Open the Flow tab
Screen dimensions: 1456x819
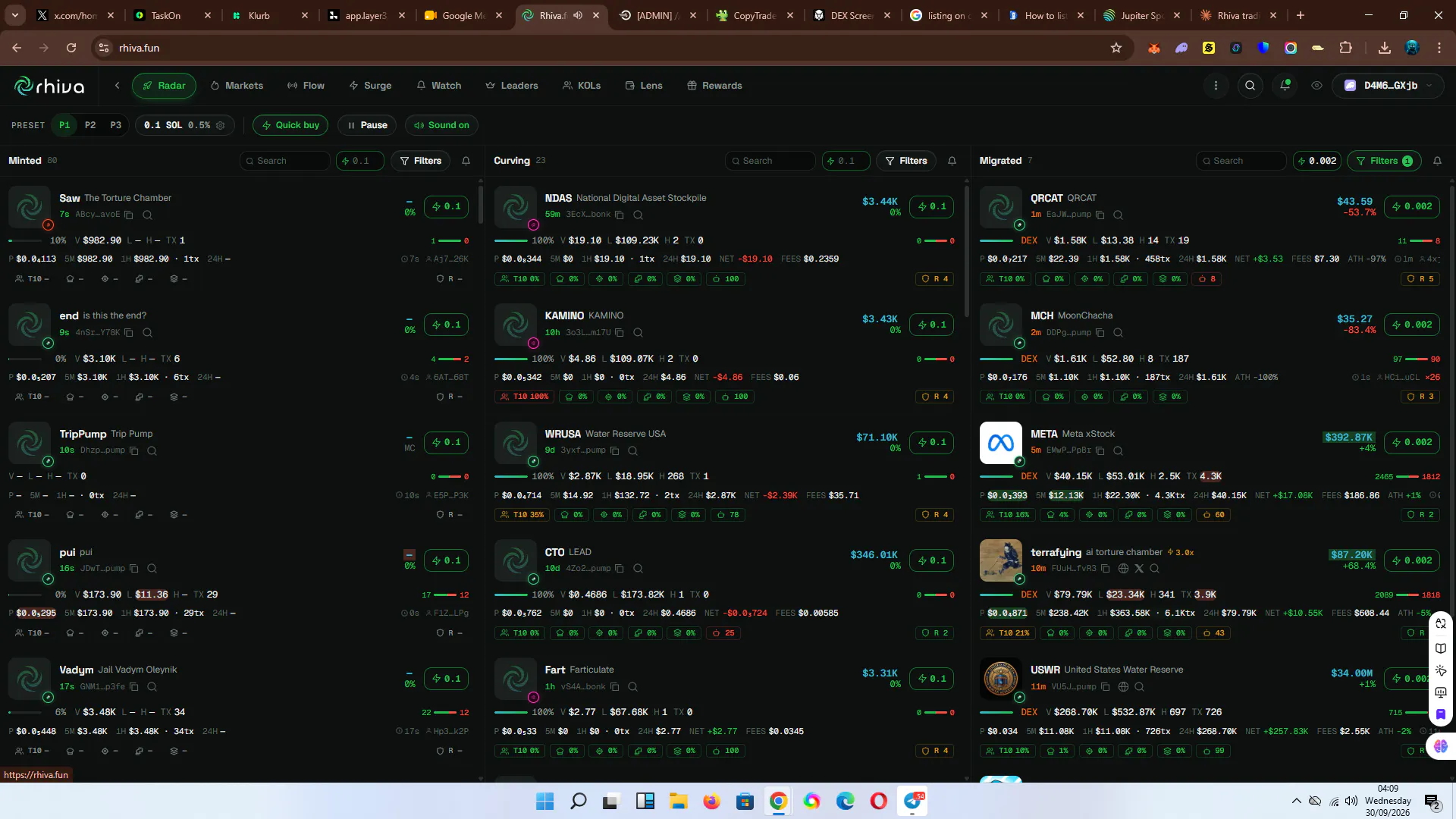tap(306, 86)
